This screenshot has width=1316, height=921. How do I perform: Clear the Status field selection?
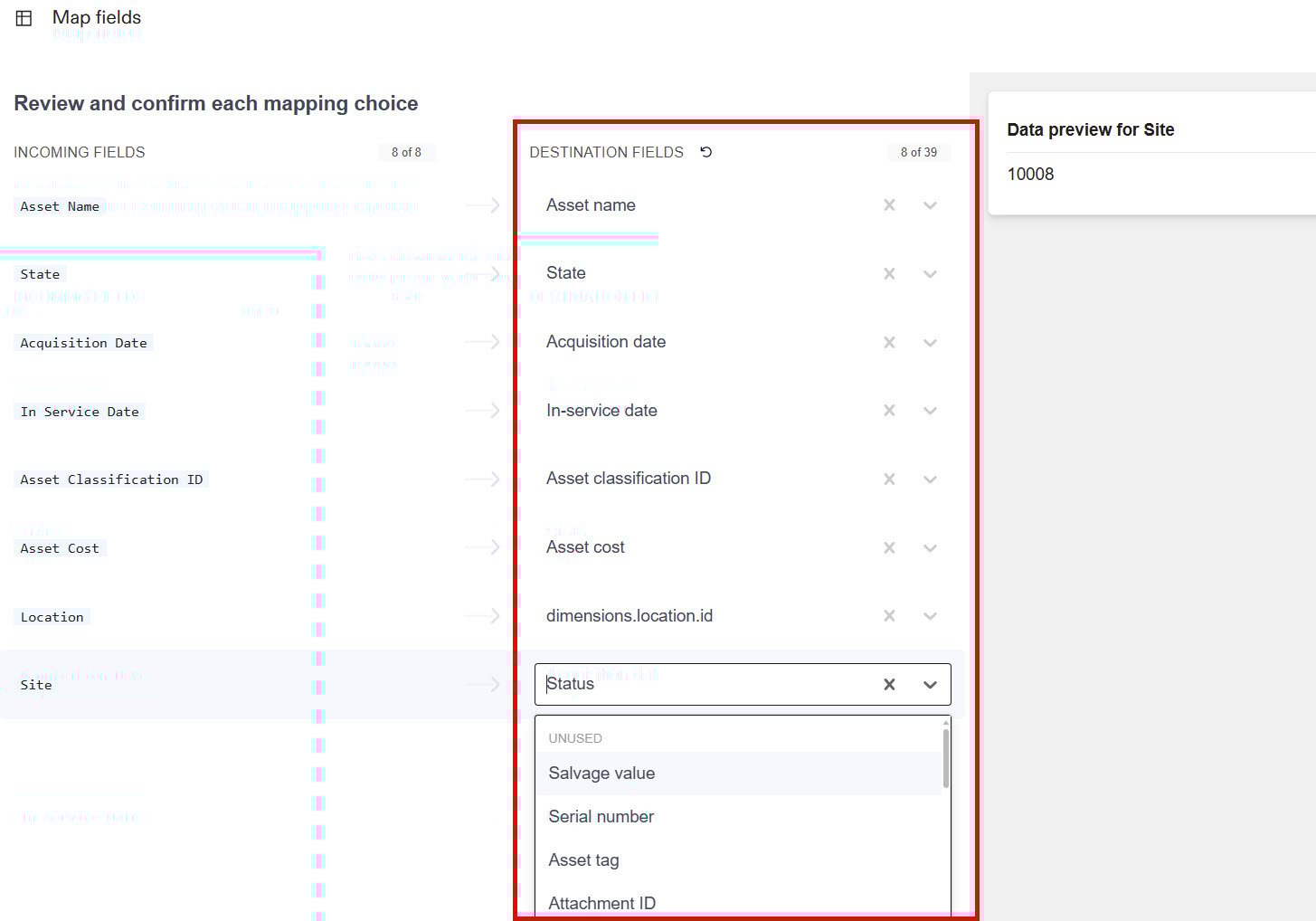889,685
